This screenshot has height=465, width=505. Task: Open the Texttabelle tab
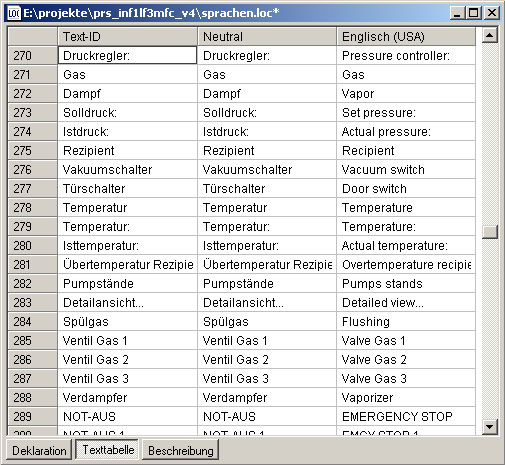108,450
